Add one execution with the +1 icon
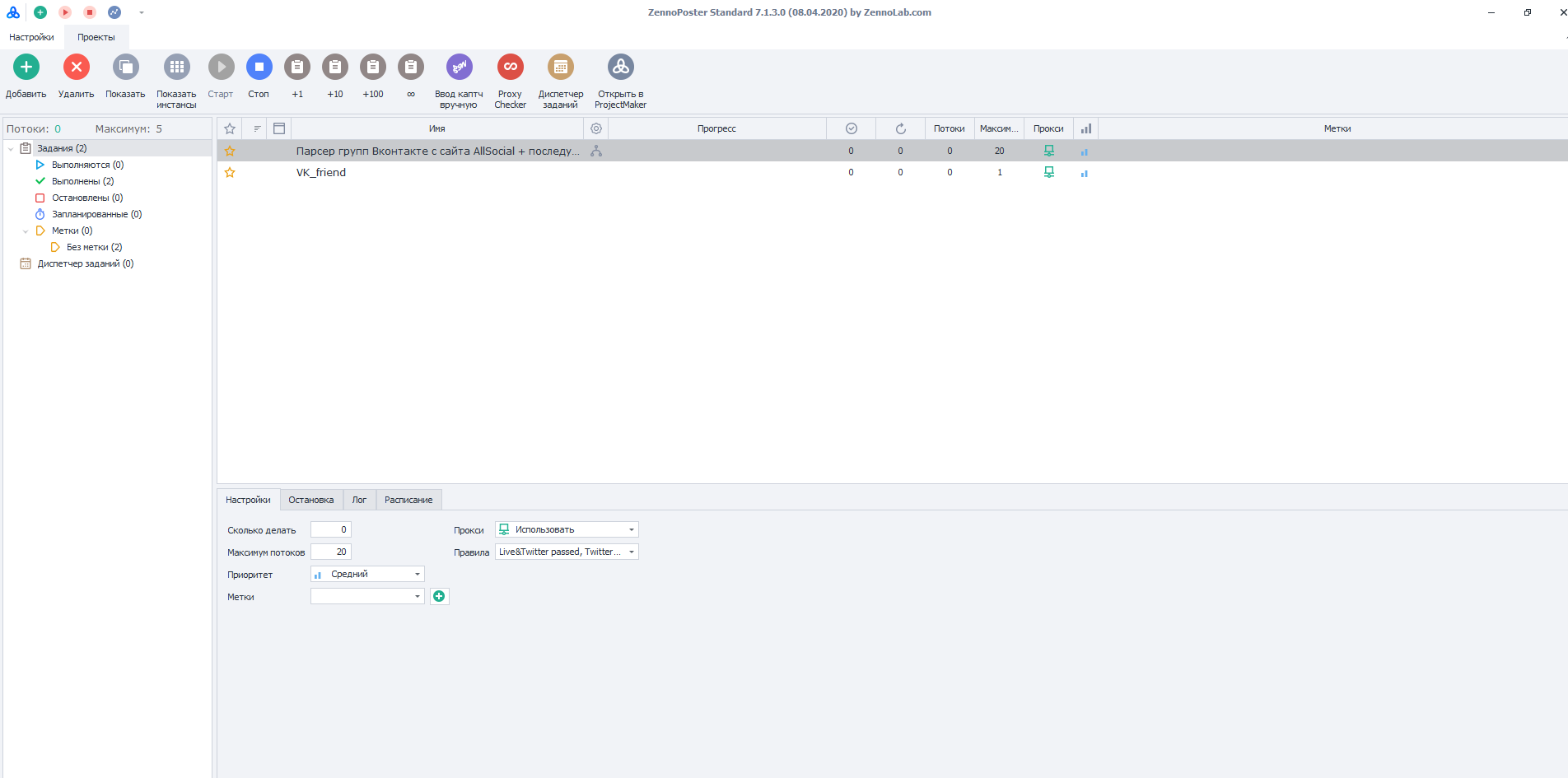Screen dimensions: 1568x778 click(297, 67)
